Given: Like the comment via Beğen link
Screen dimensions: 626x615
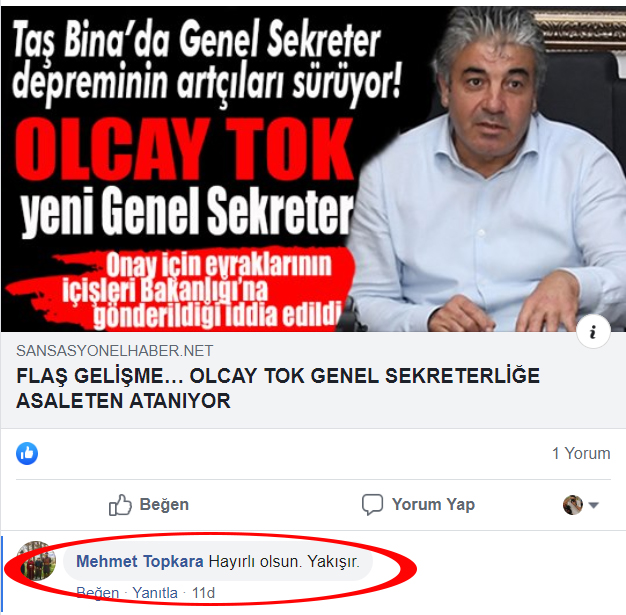Looking at the screenshot, I should [x=97, y=593].
